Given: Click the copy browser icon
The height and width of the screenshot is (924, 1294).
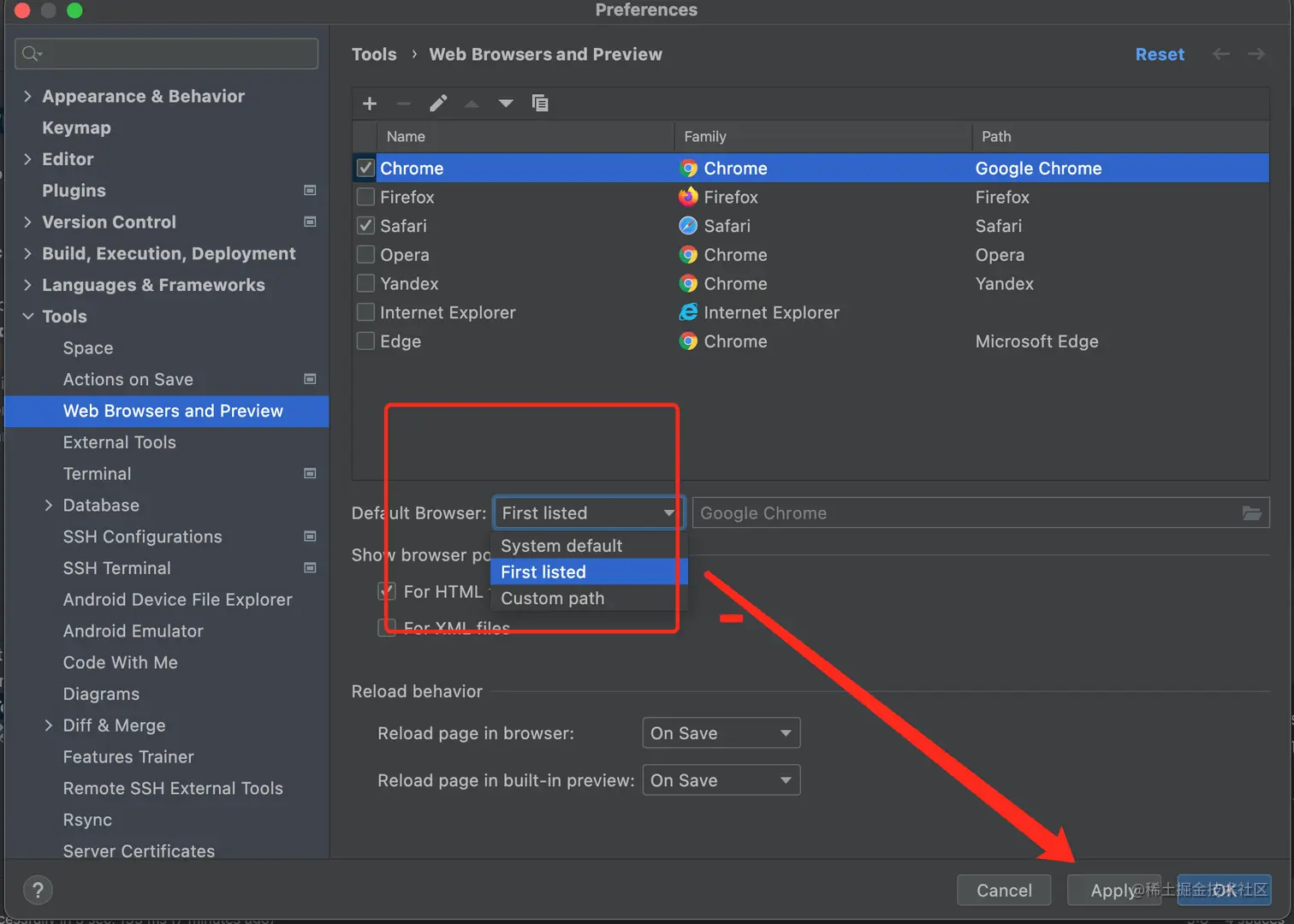Looking at the screenshot, I should 540,104.
